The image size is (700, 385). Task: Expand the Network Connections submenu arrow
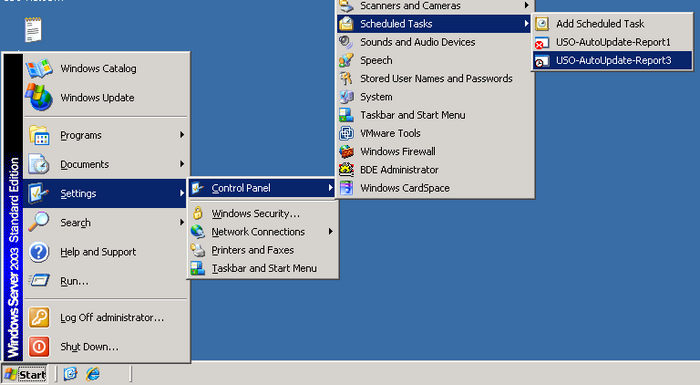(x=330, y=231)
